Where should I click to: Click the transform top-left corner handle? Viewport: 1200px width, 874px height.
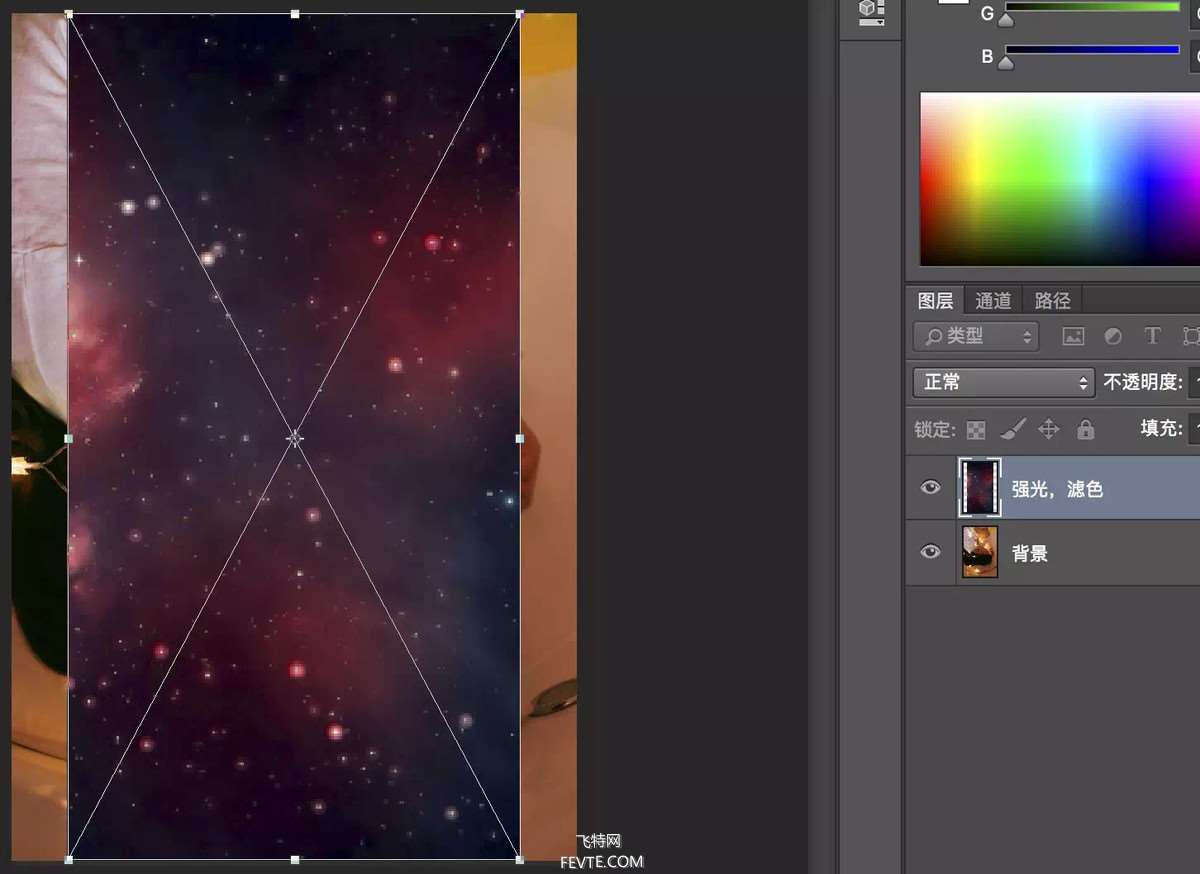click(x=69, y=14)
